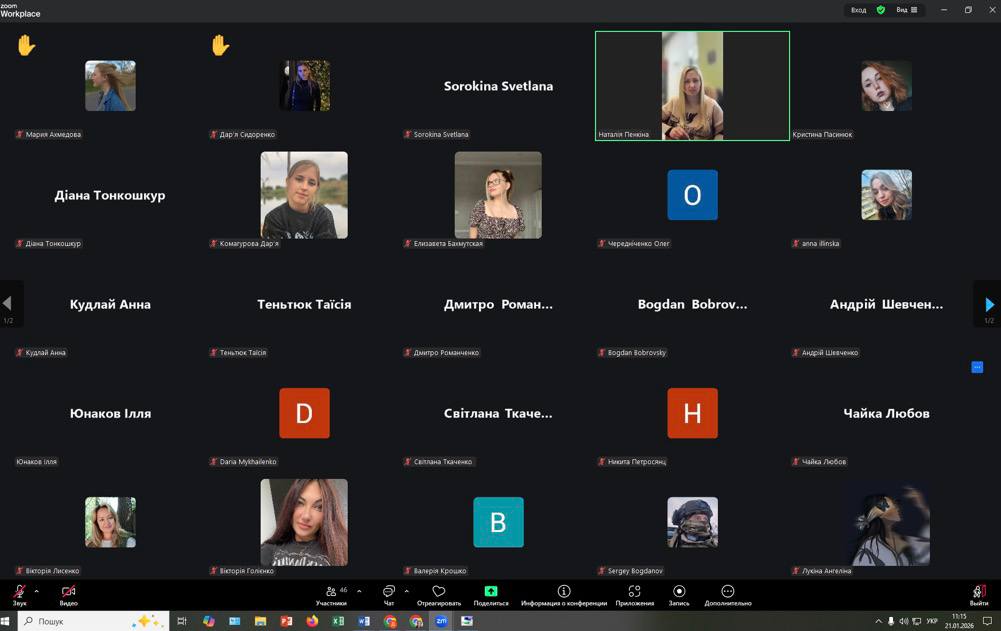Expand the arrow next to Участники
Screen dimensions: 1001x631
(x=359, y=591)
